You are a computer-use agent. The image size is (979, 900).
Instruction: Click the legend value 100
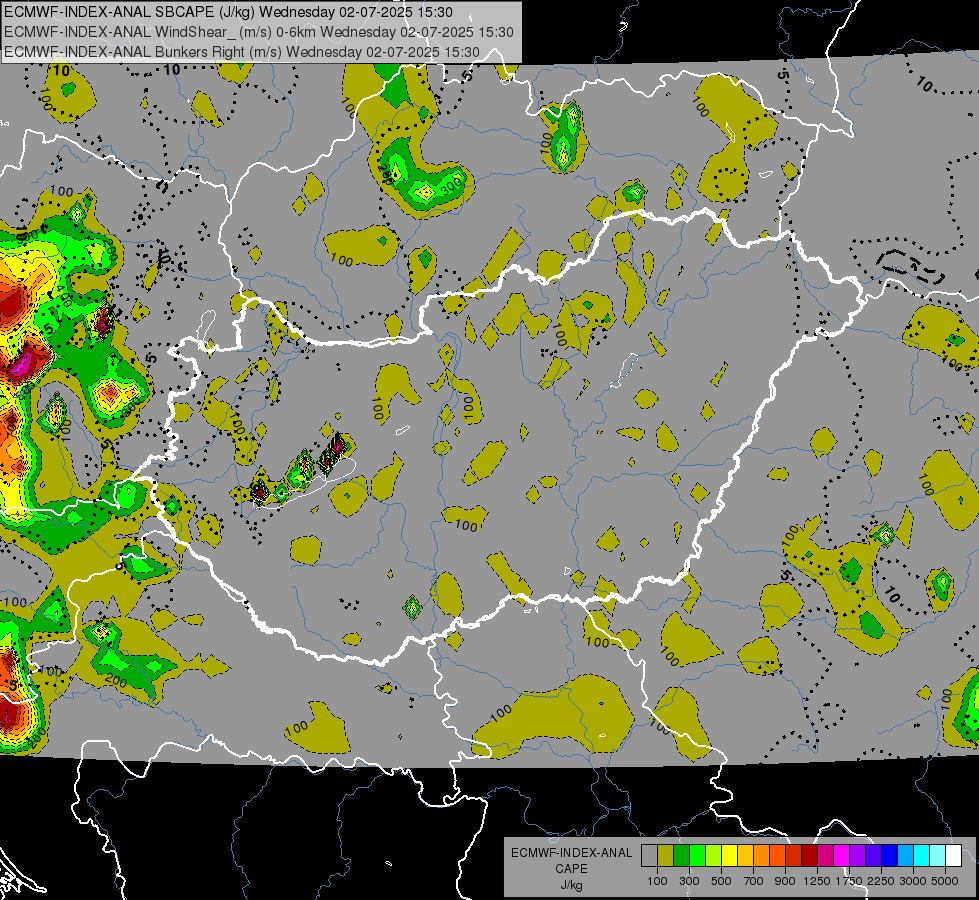(x=657, y=881)
